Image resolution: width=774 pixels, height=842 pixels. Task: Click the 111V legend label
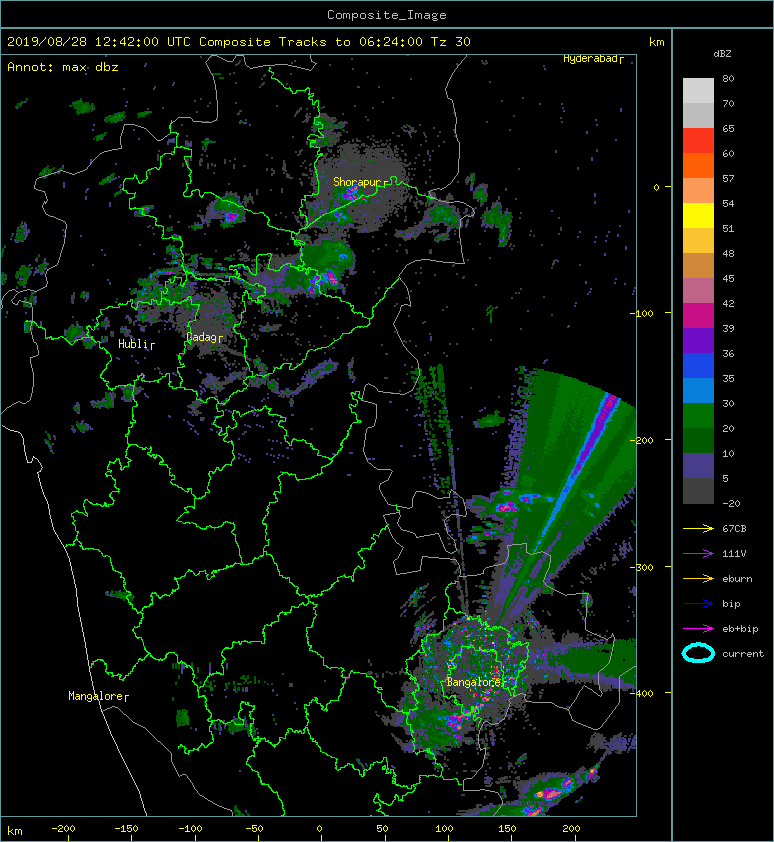(734, 554)
